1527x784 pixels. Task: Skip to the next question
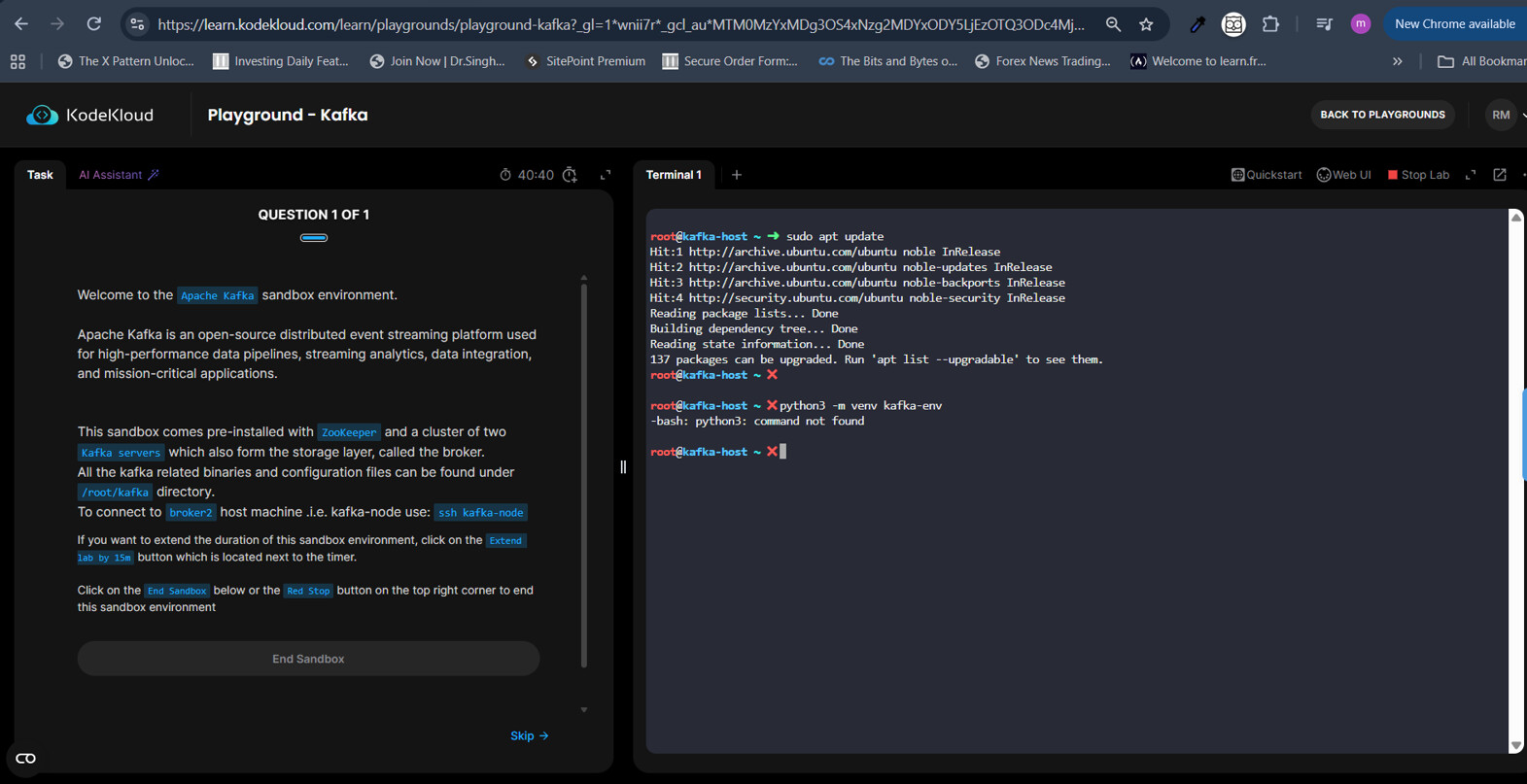point(530,735)
